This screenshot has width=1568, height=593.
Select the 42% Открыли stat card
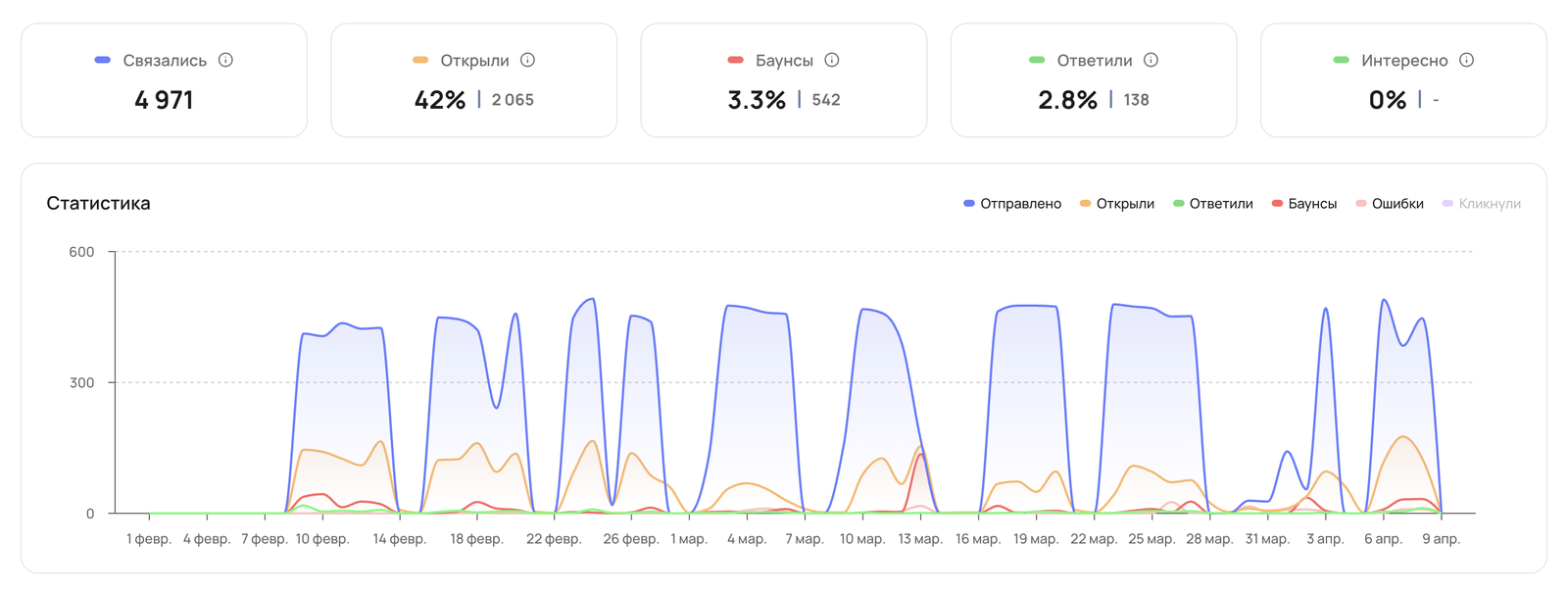coord(473,80)
